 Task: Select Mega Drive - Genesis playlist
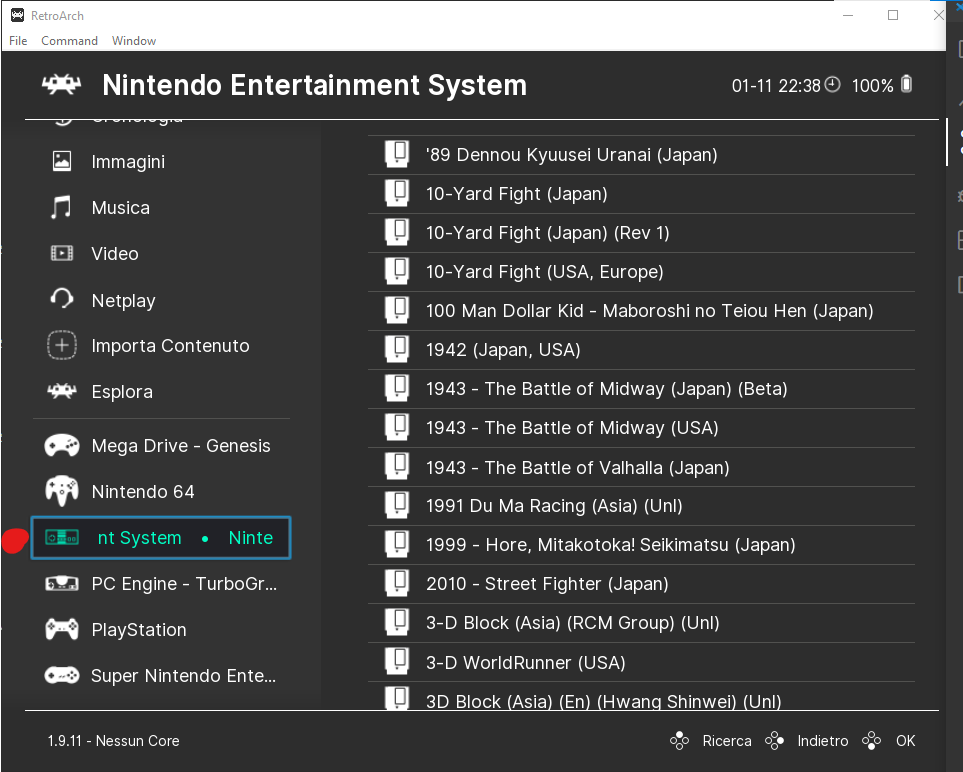click(x=161, y=445)
